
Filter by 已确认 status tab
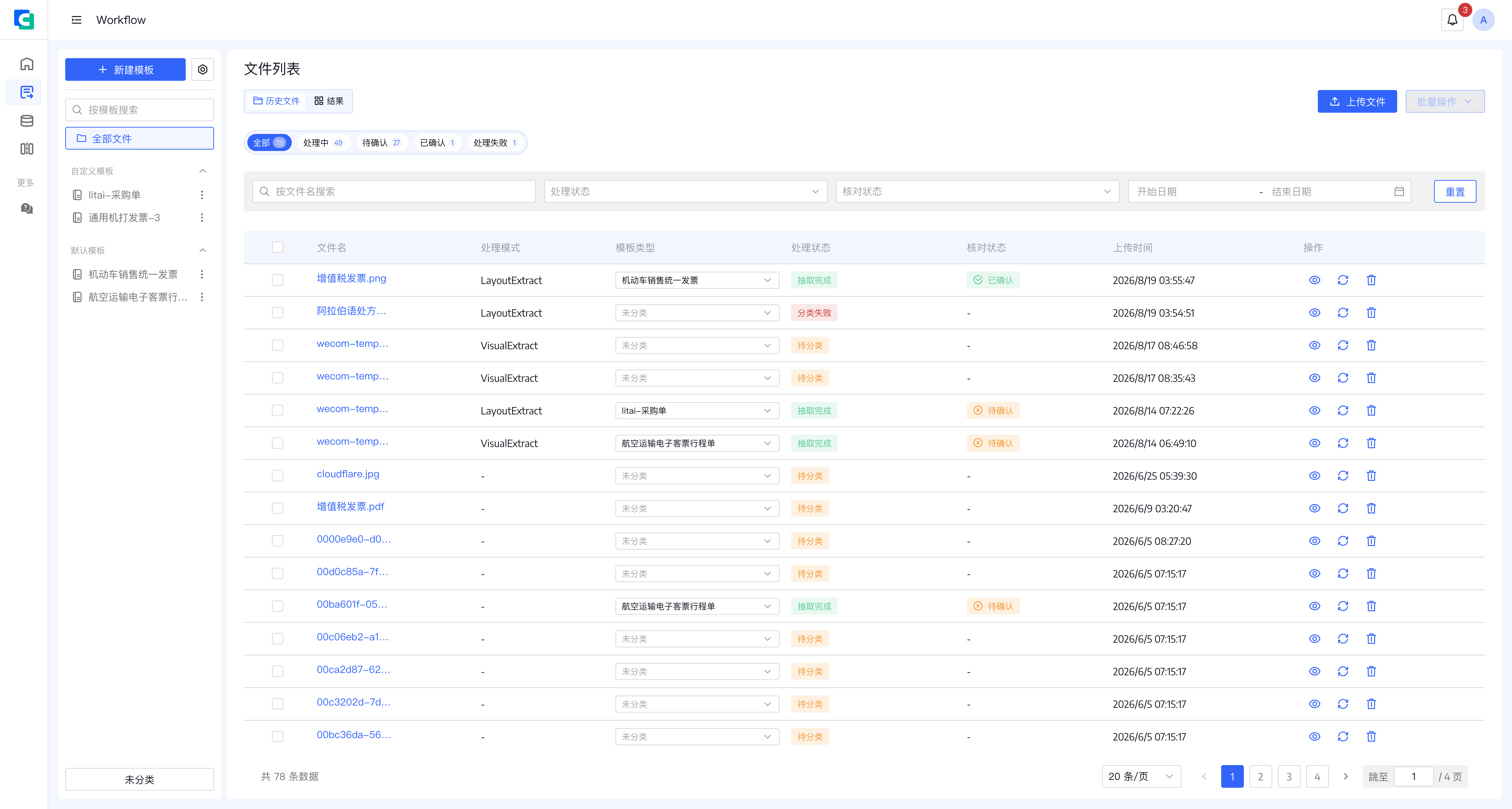pos(437,143)
